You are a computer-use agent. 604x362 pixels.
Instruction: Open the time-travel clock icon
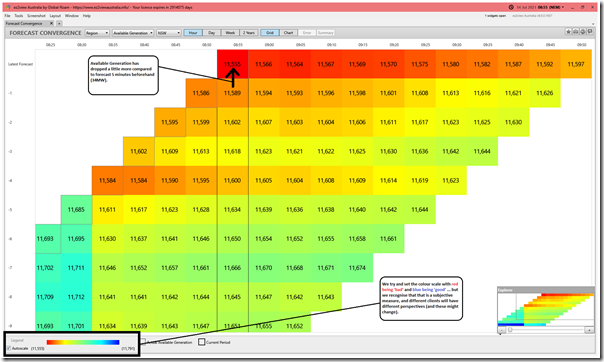511,7
